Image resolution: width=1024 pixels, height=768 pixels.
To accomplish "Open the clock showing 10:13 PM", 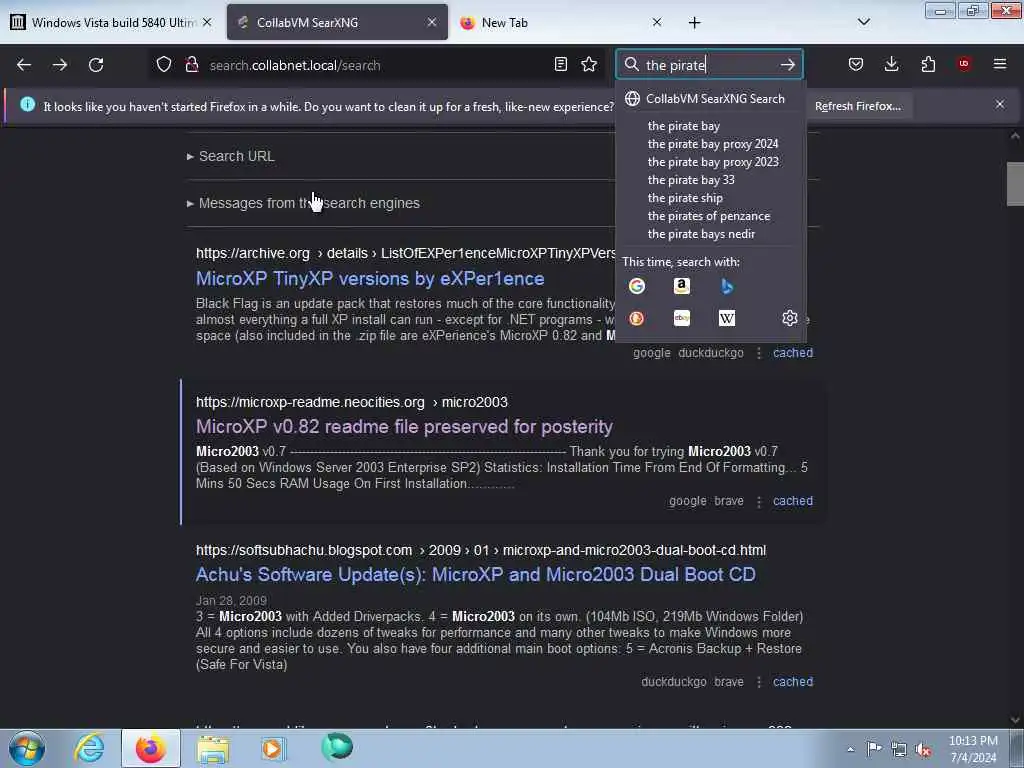I will click(973, 749).
